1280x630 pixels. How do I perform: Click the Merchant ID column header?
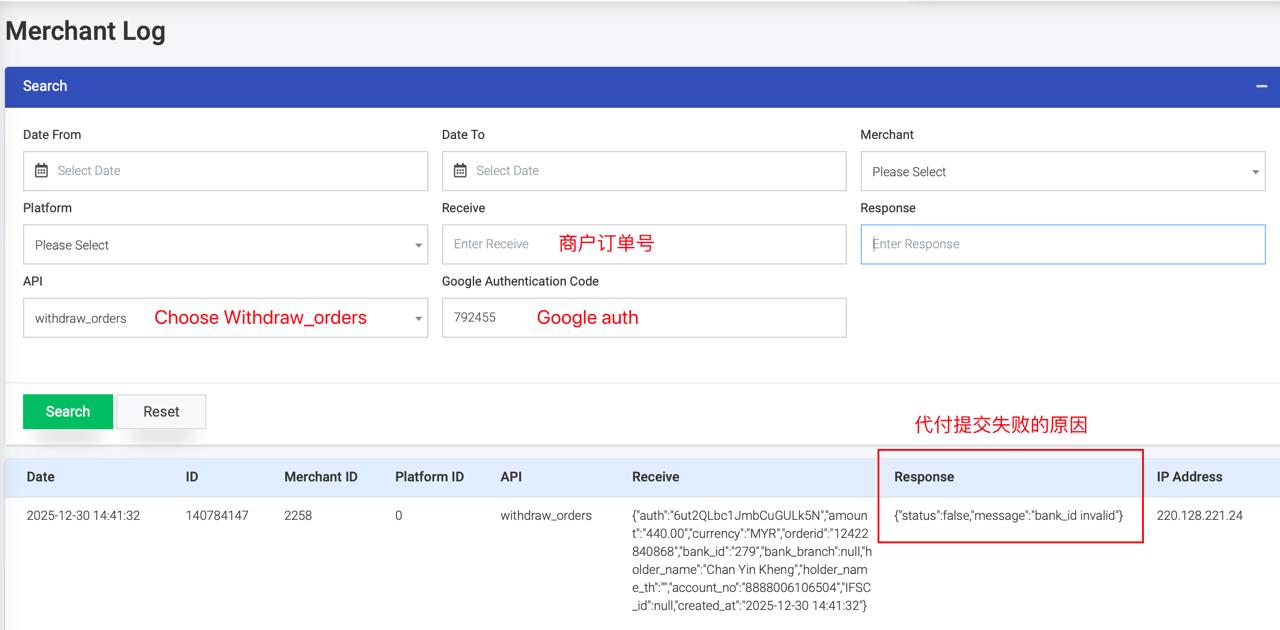click(320, 477)
